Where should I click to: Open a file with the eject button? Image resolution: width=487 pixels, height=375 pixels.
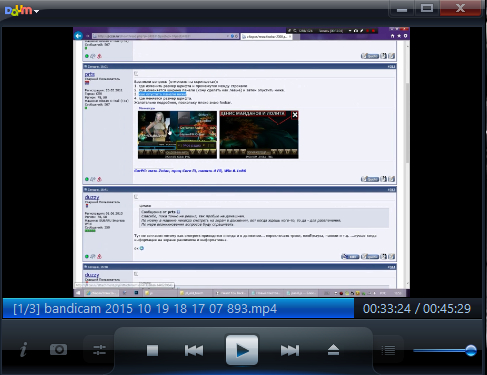pyautogui.click(x=333, y=350)
